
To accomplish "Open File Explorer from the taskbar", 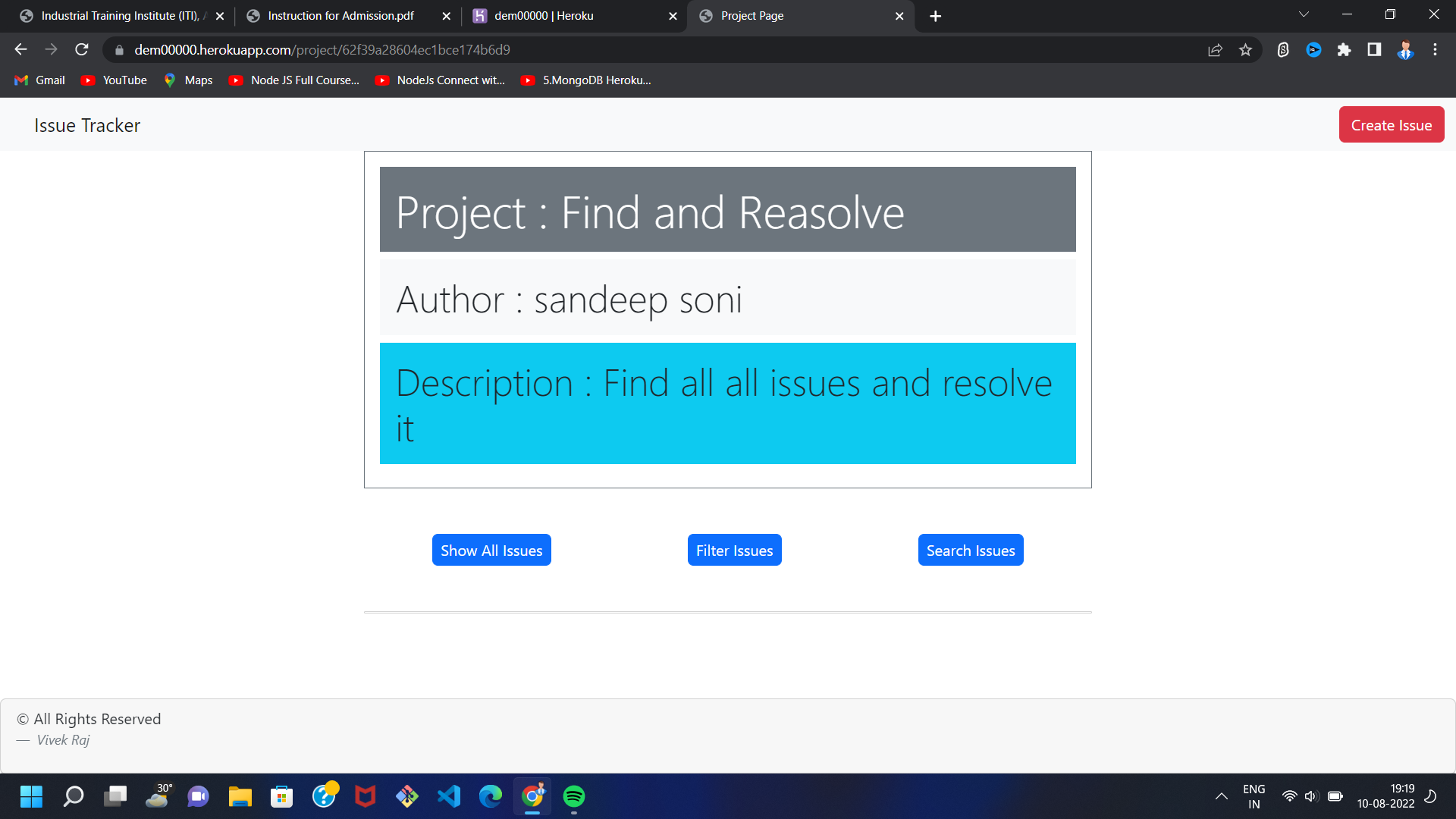I will (240, 796).
